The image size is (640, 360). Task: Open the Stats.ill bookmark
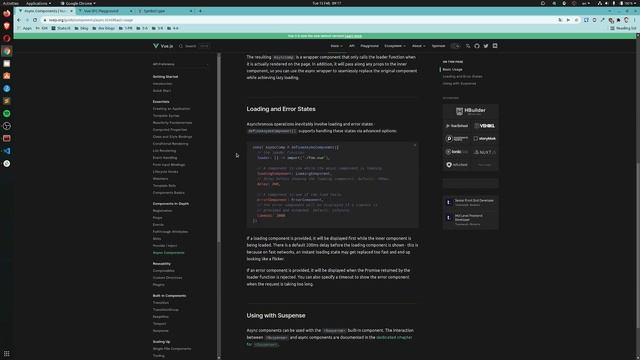click(60, 28)
